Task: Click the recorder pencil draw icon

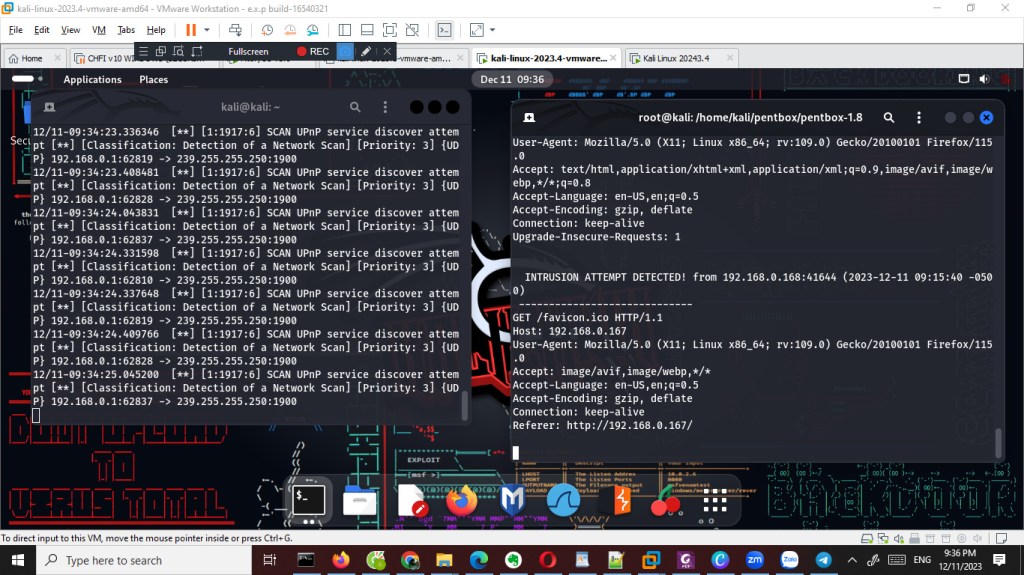Action: click(x=366, y=51)
